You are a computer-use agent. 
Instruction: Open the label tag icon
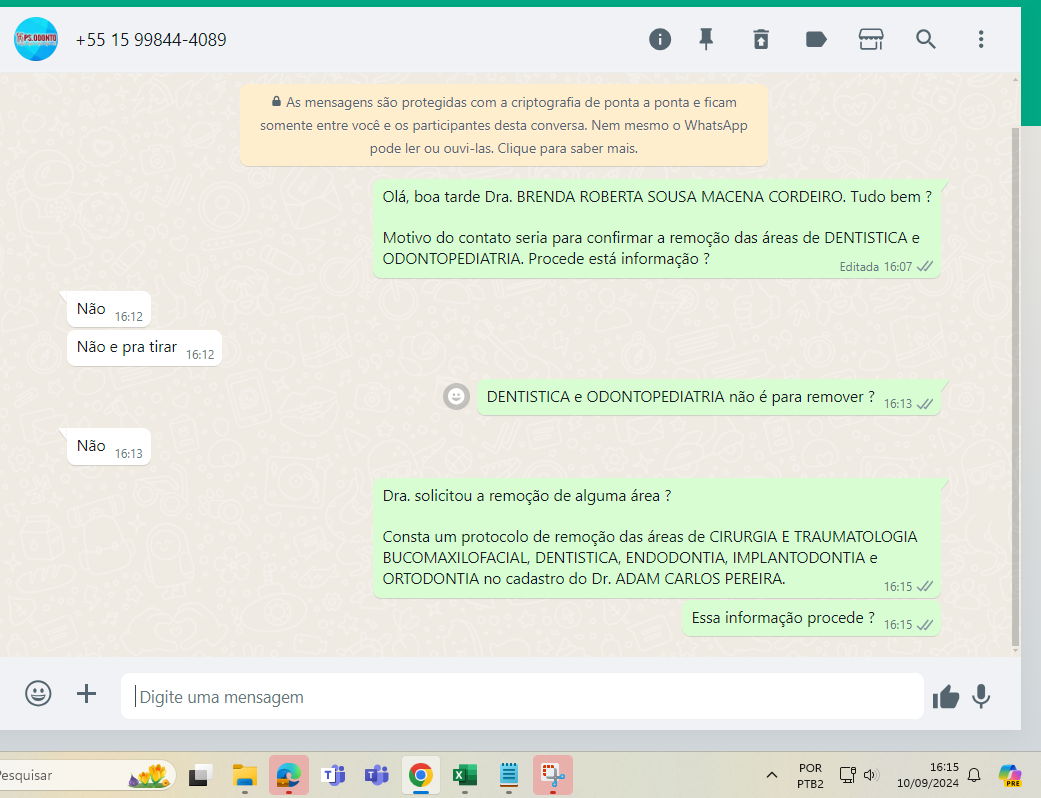click(x=816, y=39)
